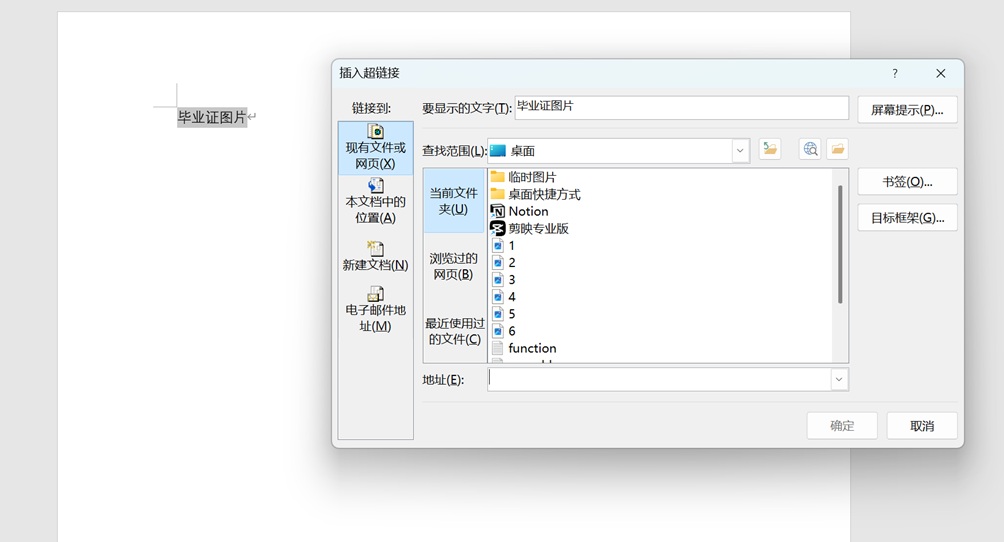
Task: Click the help question mark icon
Action: pyautogui.click(x=895, y=73)
